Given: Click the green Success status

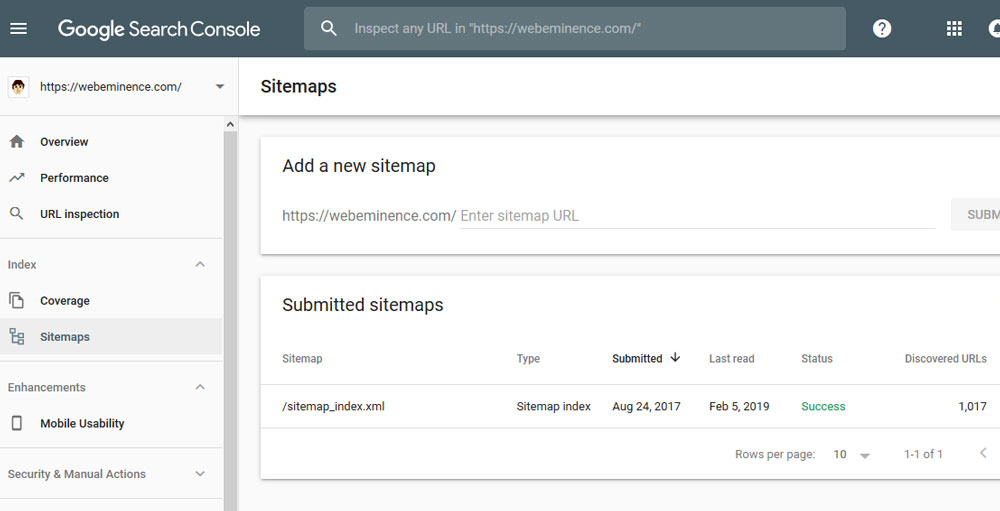Looking at the screenshot, I should pyautogui.click(x=823, y=406).
